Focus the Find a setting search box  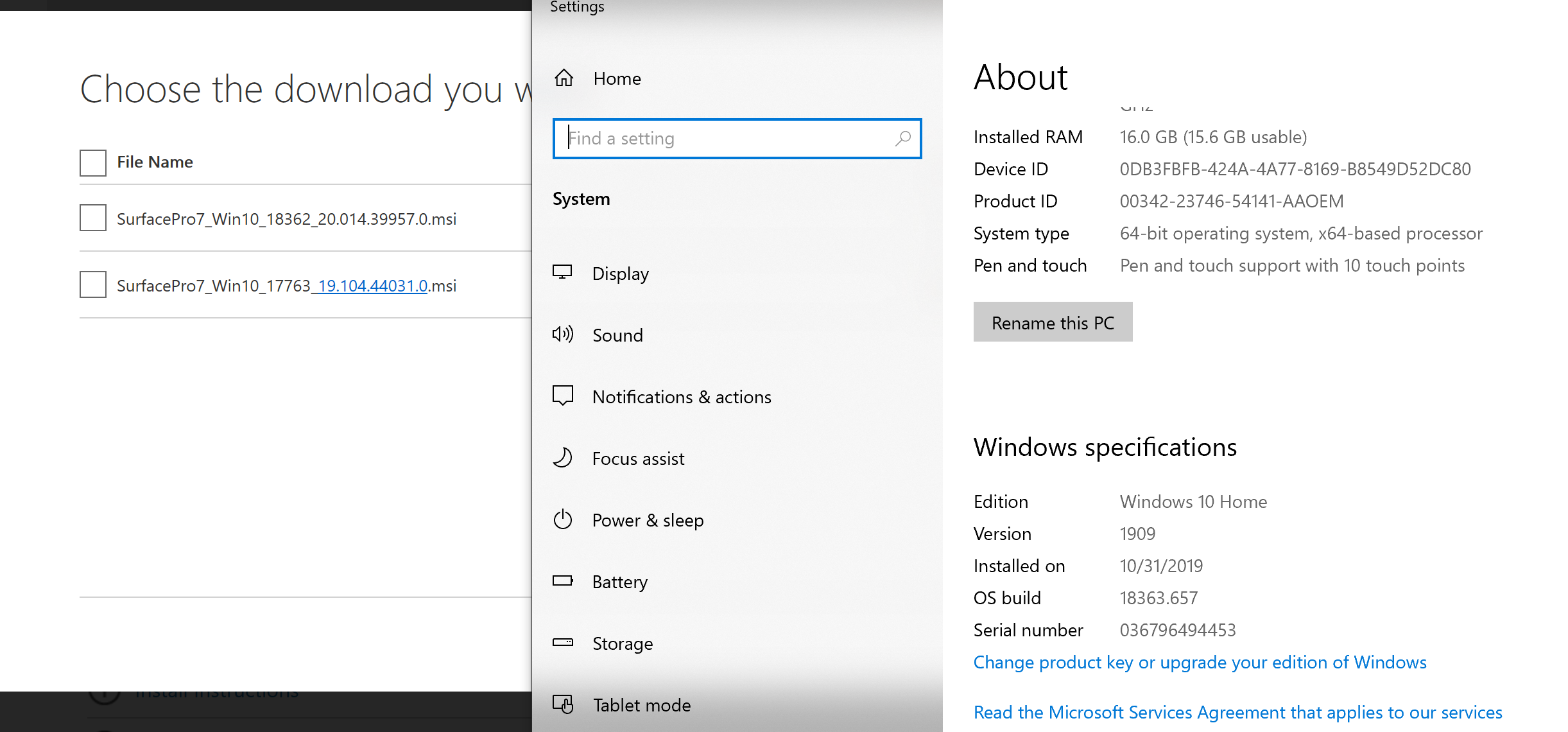(737, 138)
